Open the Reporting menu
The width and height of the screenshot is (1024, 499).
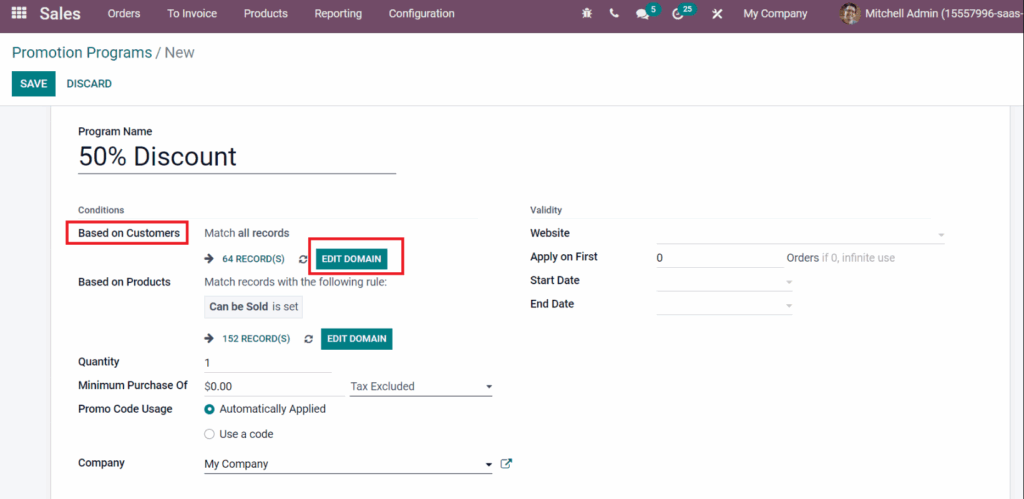coord(338,14)
